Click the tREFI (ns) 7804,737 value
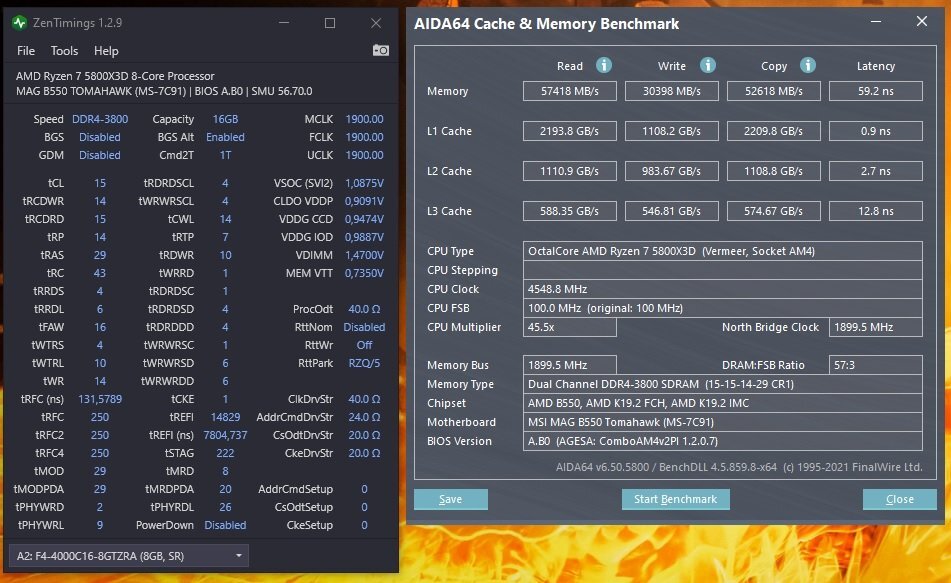Viewport: 951px width, 583px height. 225,436
